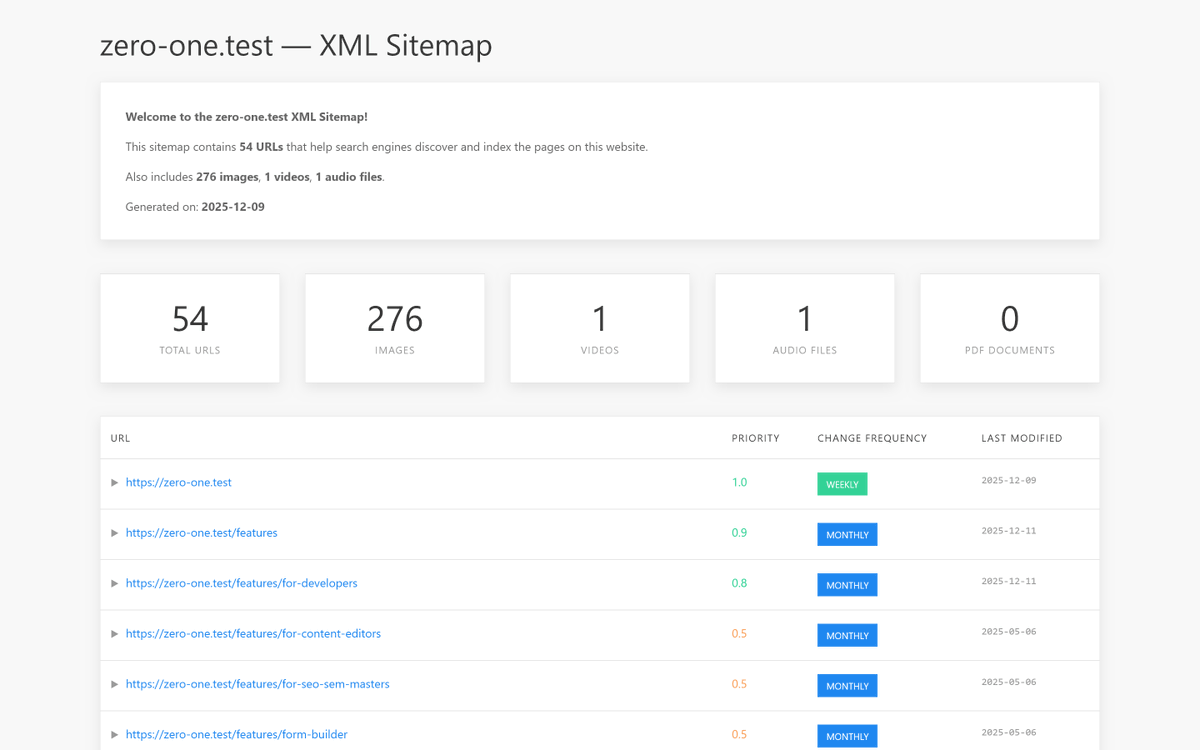This screenshot has height=750, width=1200.
Task: Click the LAST MODIFIED column header
Action: point(1022,439)
